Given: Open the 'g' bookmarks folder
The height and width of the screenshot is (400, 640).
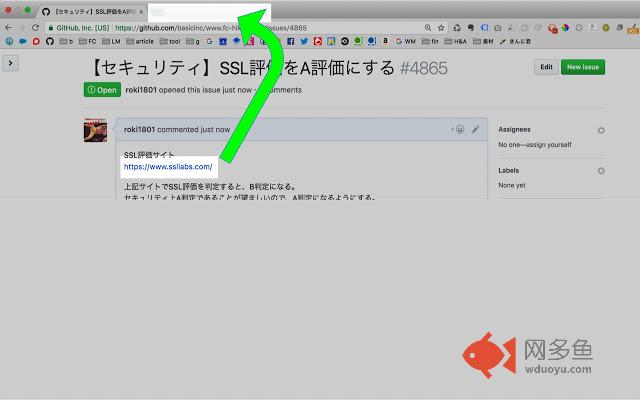Looking at the screenshot, I should tap(193, 41).
